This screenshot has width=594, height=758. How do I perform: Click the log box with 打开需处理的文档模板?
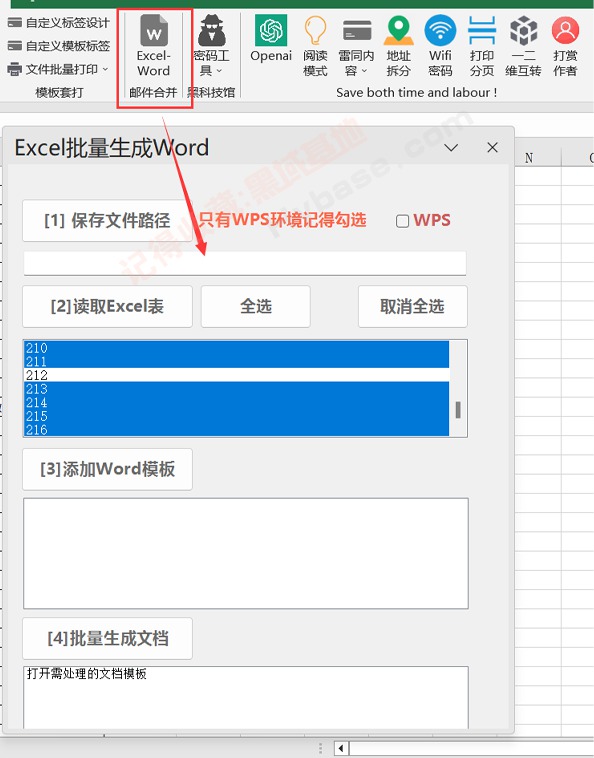tap(246, 697)
